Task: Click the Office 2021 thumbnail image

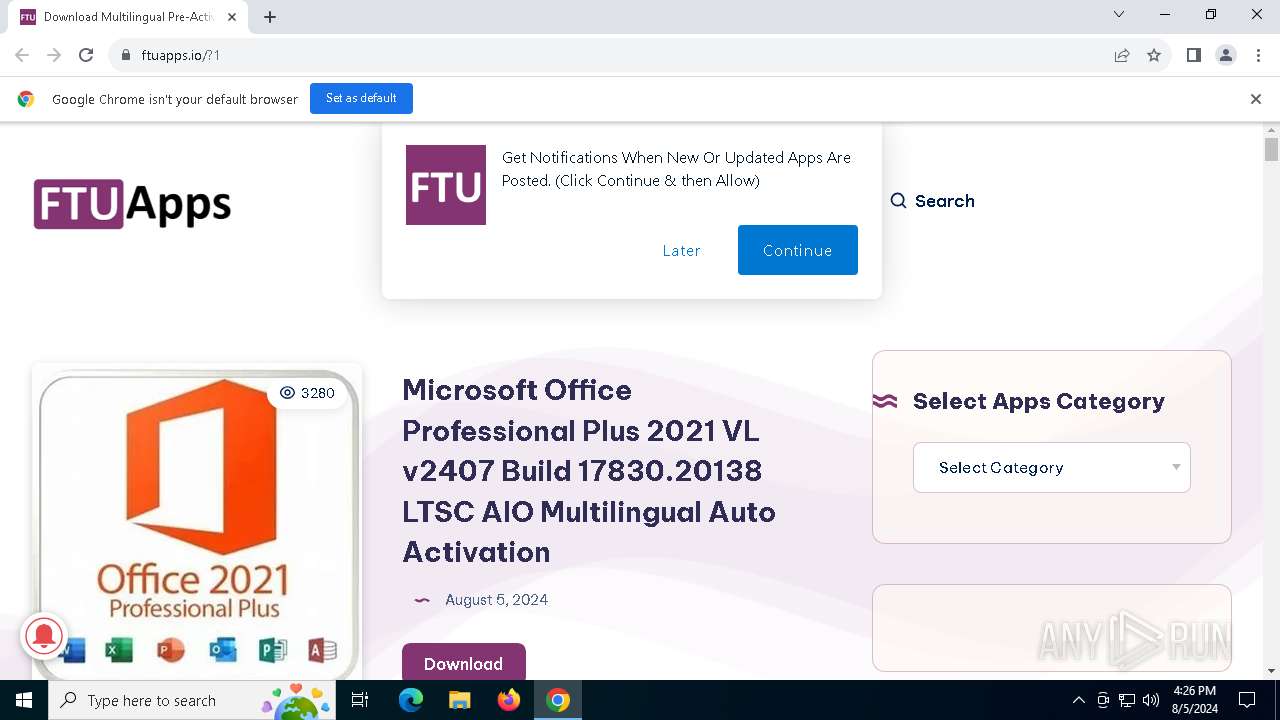Action: pyautogui.click(x=197, y=524)
